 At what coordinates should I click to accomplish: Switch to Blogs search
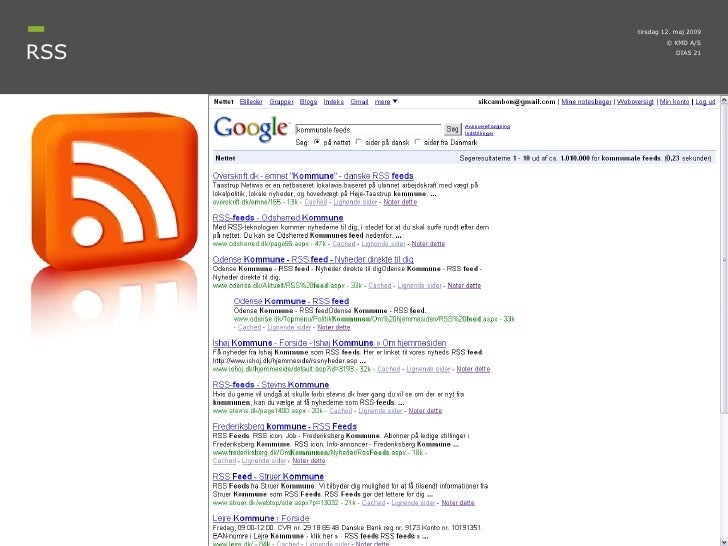(308, 102)
